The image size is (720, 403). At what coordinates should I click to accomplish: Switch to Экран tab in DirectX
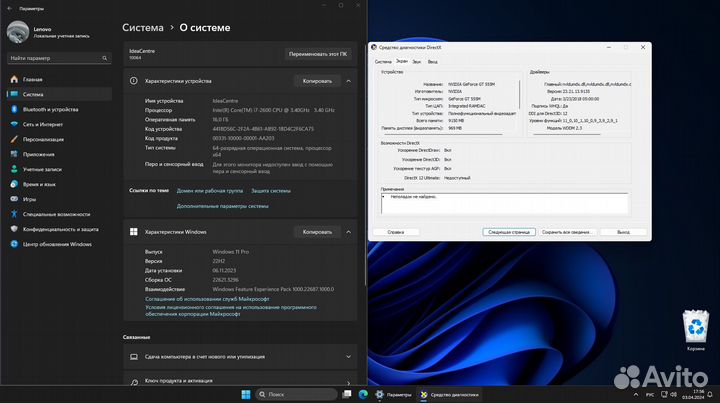[x=402, y=61]
